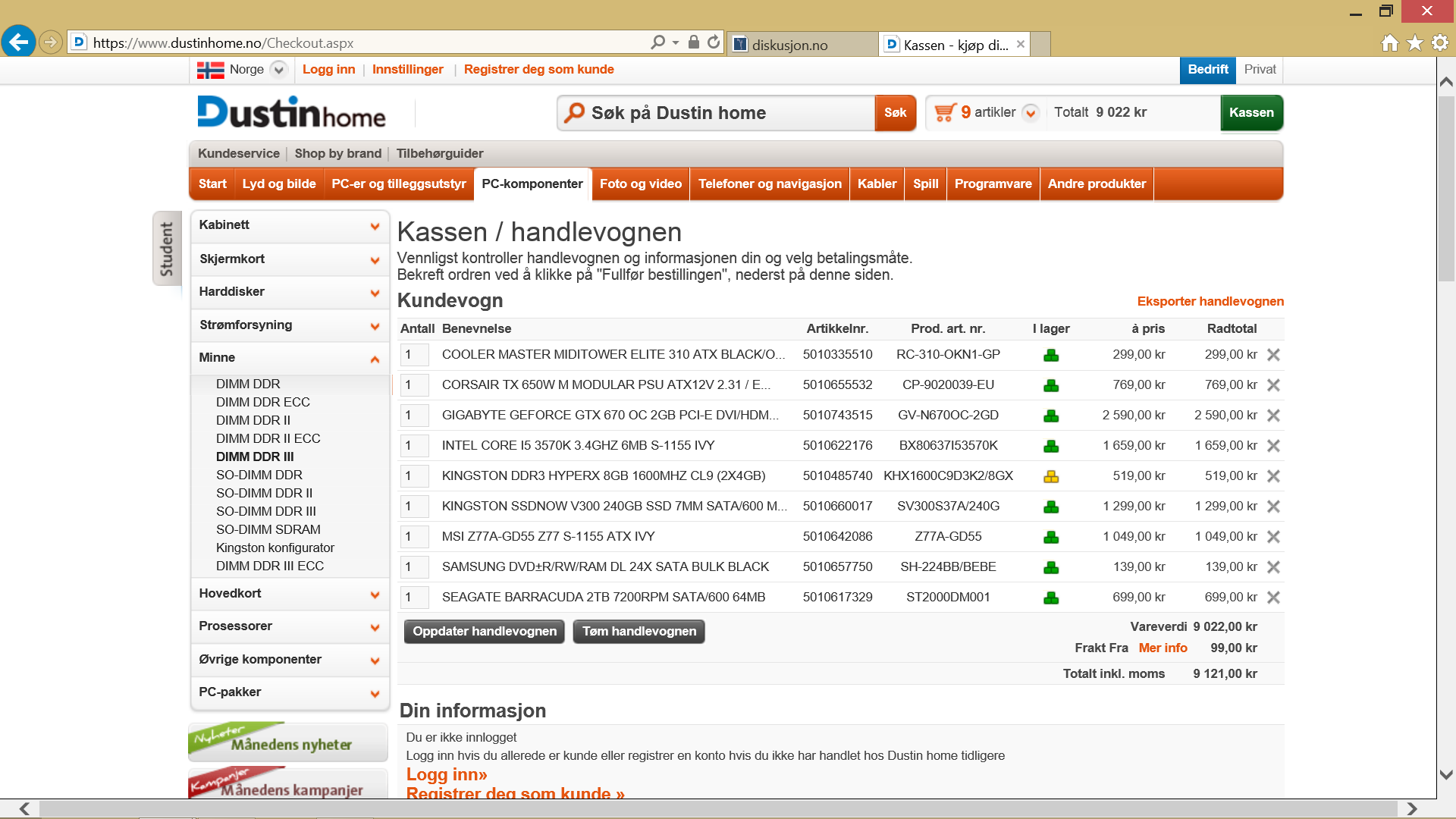Viewport: 1456px width, 819px height.
Task: Click the browser refresh icon
Action: (x=714, y=42)
